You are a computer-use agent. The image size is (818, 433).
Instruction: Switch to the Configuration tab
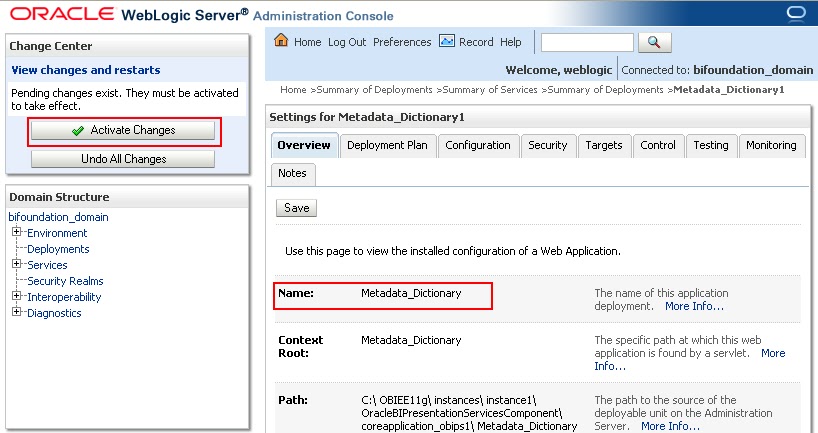pyautogui.click(x=478, y=146)
